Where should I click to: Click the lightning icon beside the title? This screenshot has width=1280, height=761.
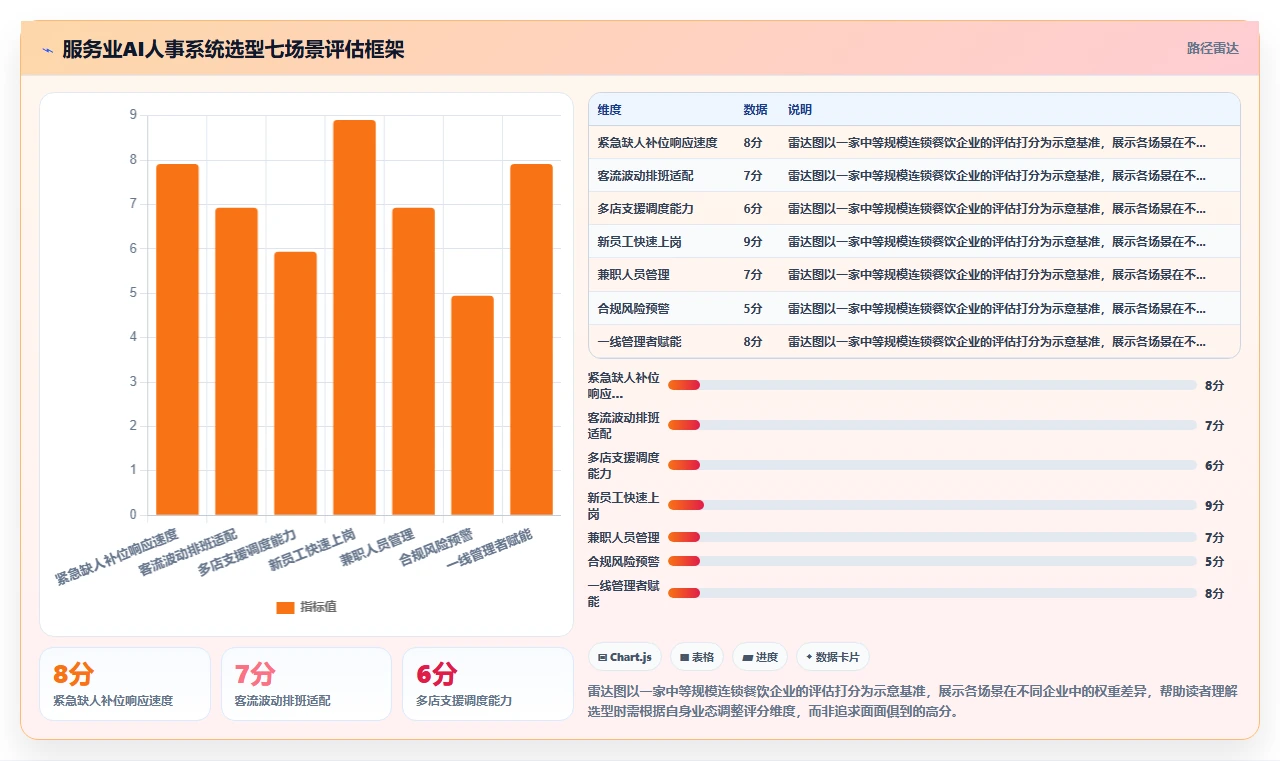pyautogui.click(x=47, y=50)
